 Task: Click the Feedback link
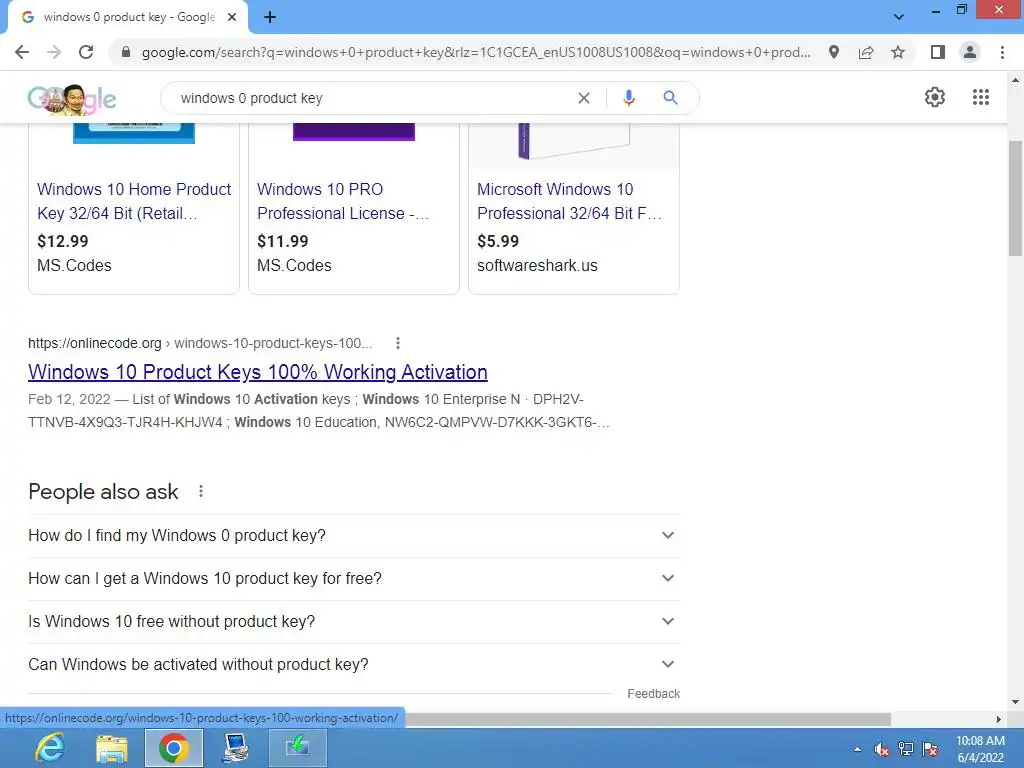654,694
